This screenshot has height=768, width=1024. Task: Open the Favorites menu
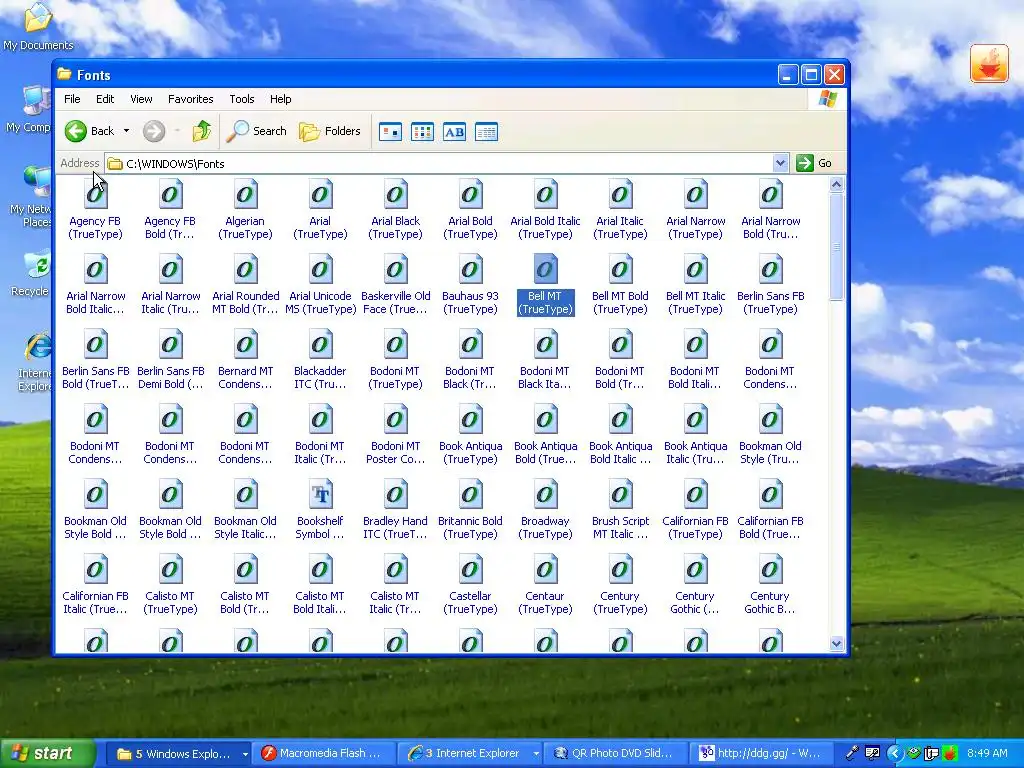pos(191,99)
